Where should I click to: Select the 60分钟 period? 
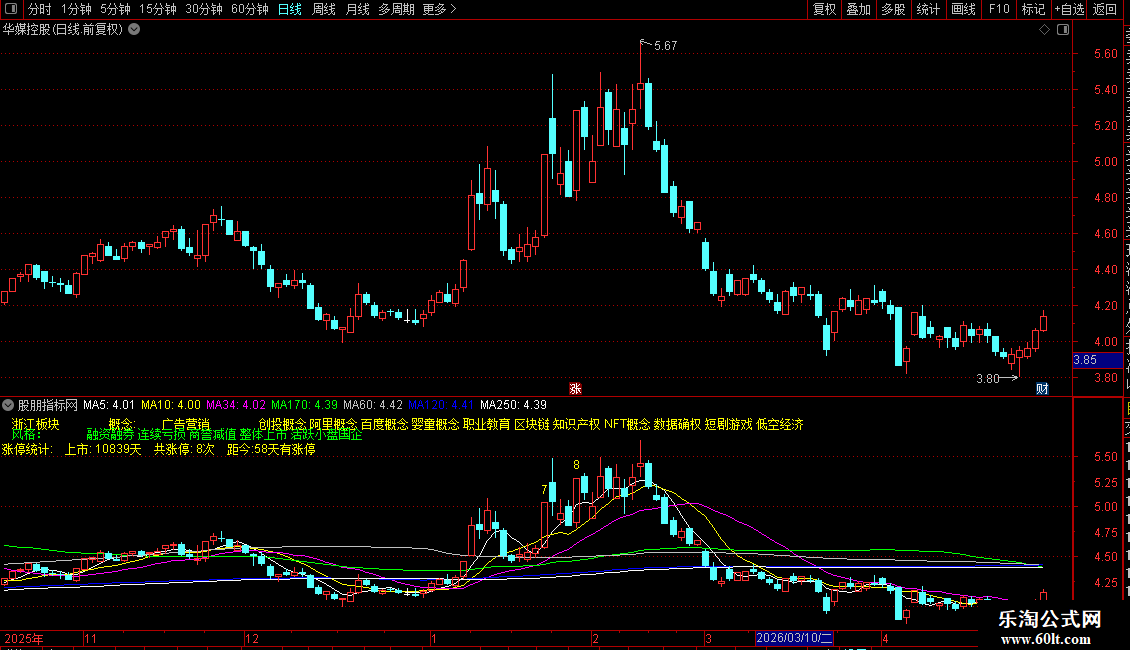tap(250, 9)
